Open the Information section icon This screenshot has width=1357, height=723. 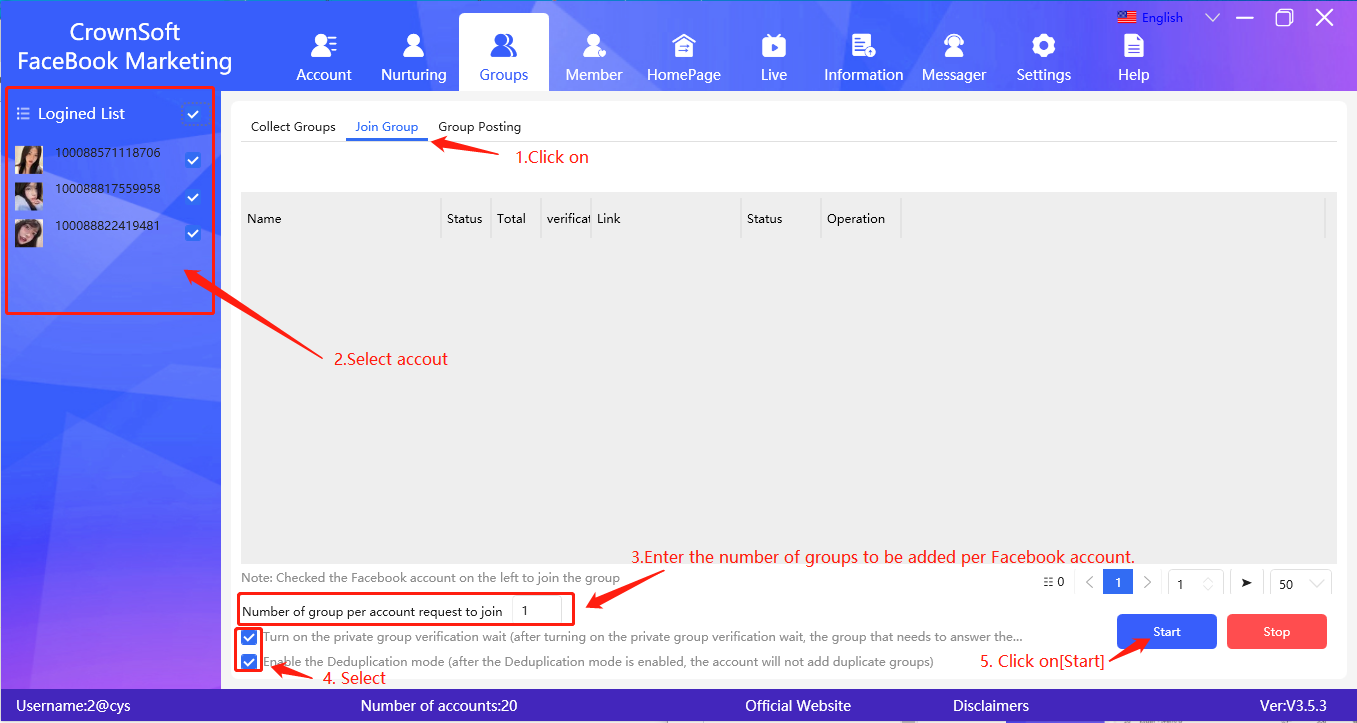pos(863,47)
